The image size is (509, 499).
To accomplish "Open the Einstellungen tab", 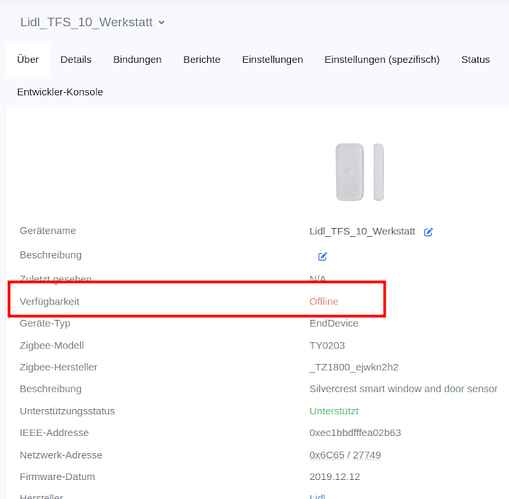I will (x=272, y=60).
